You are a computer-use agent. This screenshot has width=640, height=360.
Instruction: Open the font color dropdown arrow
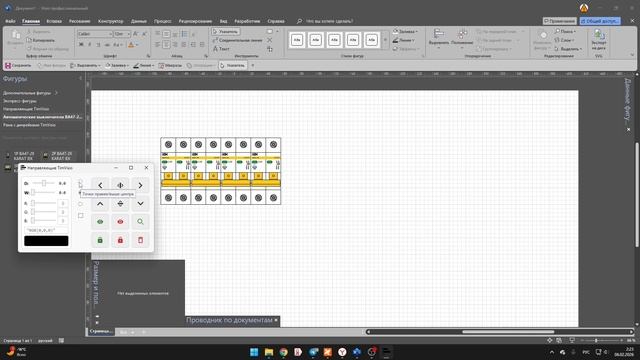137,45
